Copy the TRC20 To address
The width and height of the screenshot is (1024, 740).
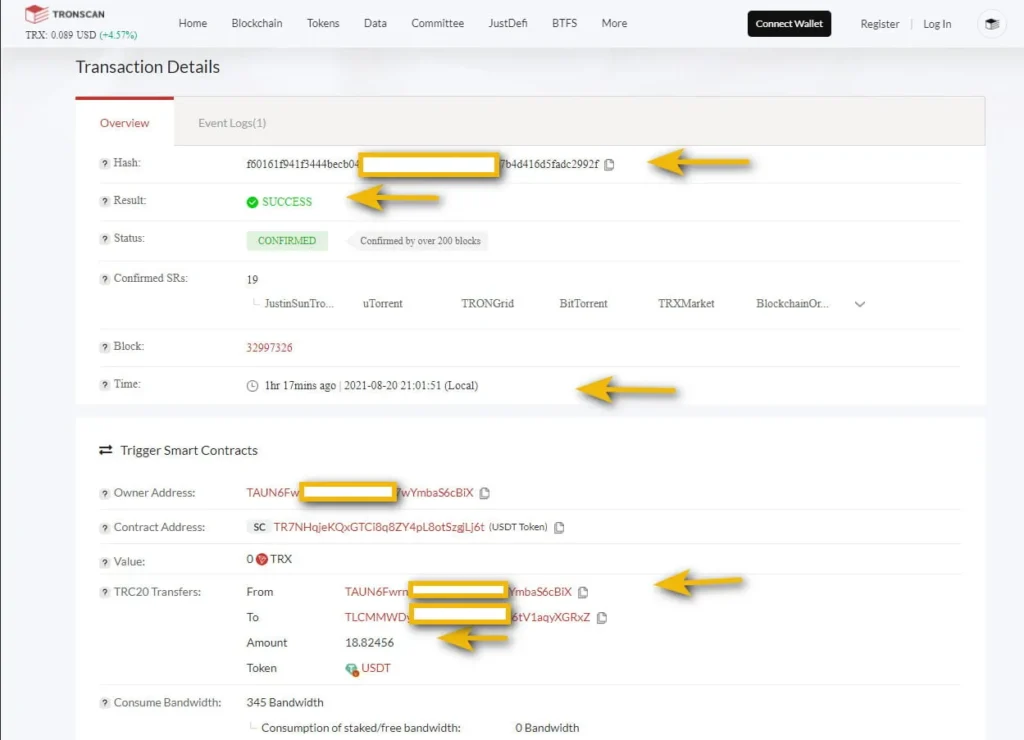click(602, 617)
